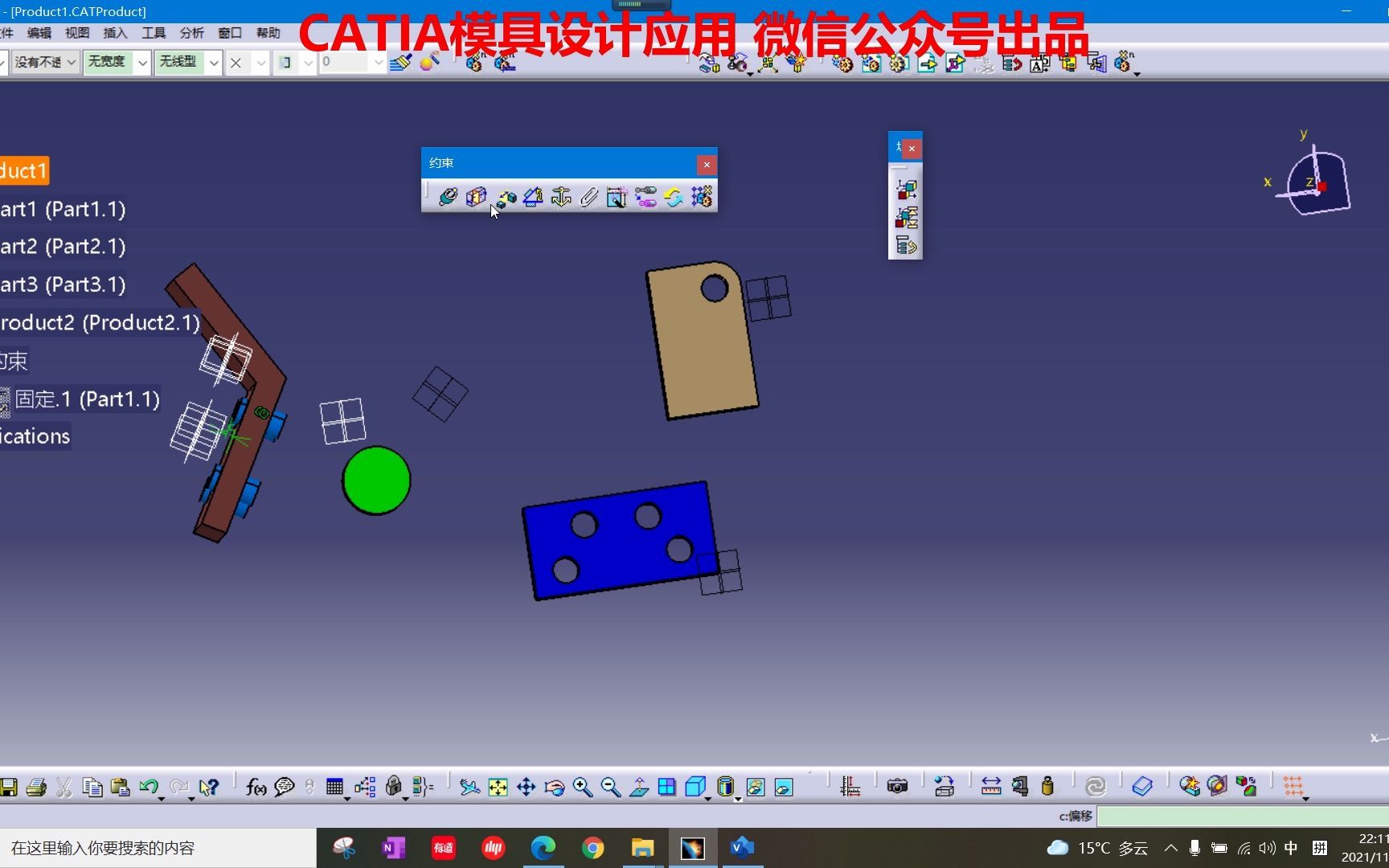This screenshot has width=1389, height=868.
Task: Open the 帮助 menu
Action: (x=268, y=33)
